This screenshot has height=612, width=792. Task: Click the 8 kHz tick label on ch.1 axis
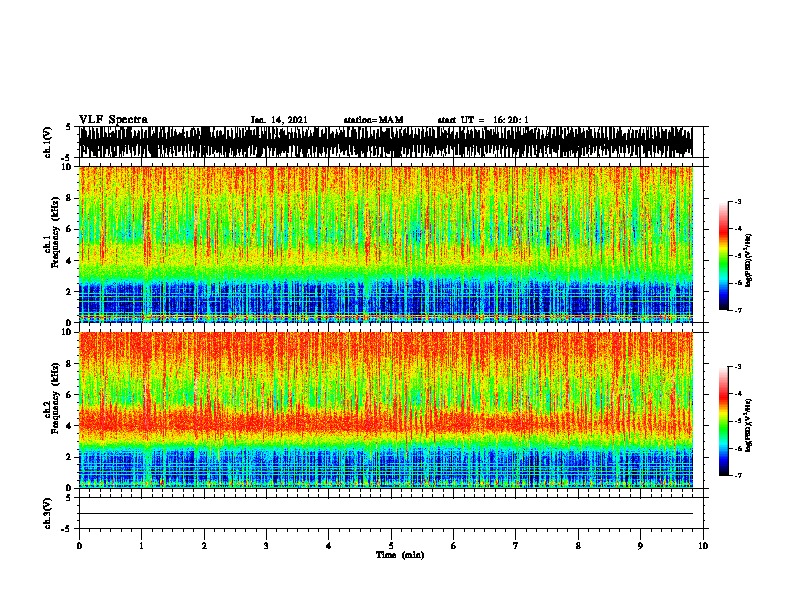[x=70, y=198]
